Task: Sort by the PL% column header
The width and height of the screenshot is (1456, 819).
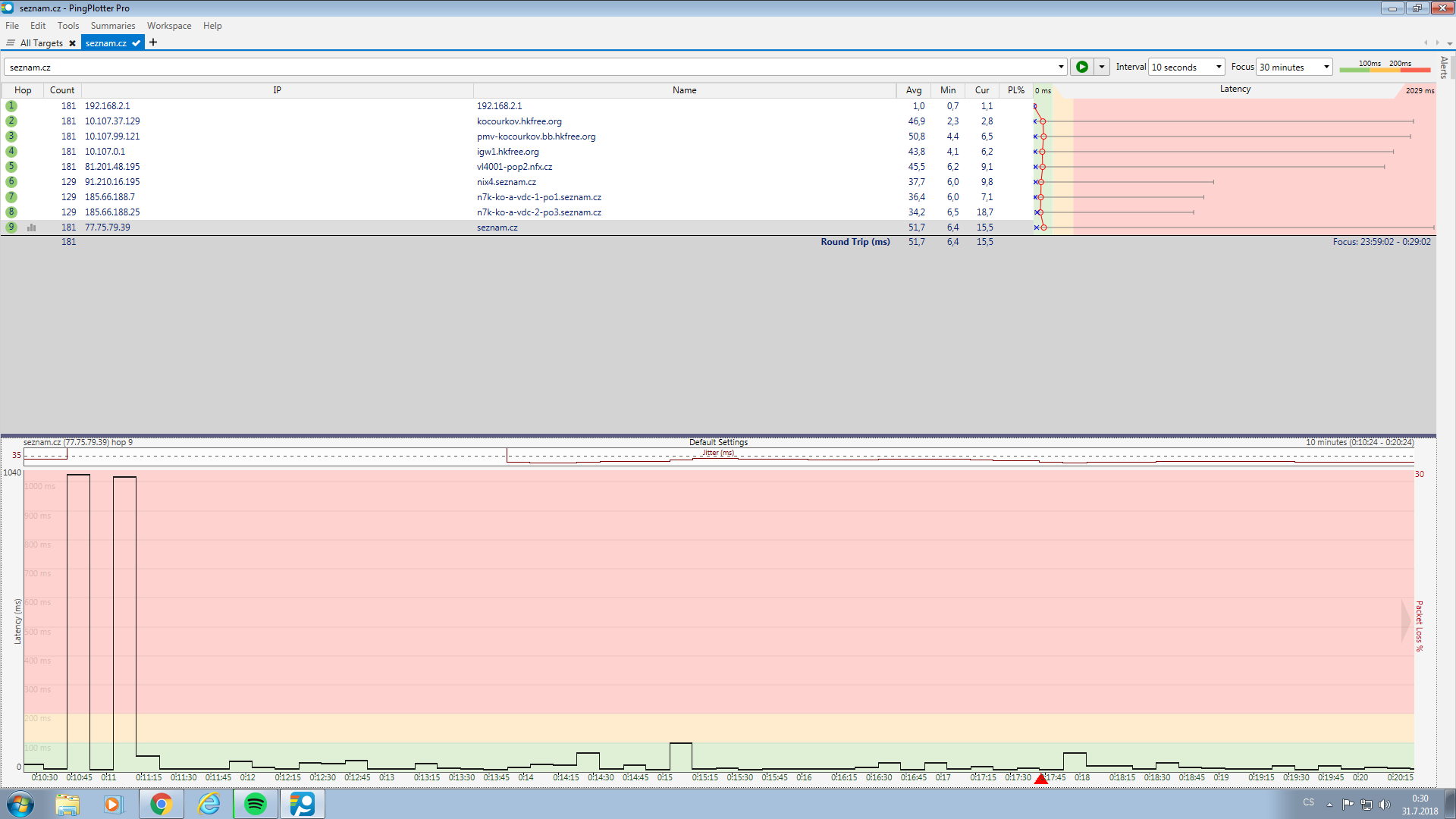Action: [x=1015, y=90]
